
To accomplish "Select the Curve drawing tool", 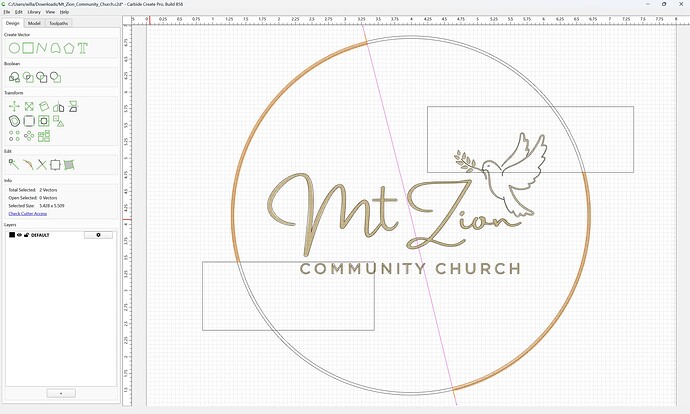I will pos(55,48).
